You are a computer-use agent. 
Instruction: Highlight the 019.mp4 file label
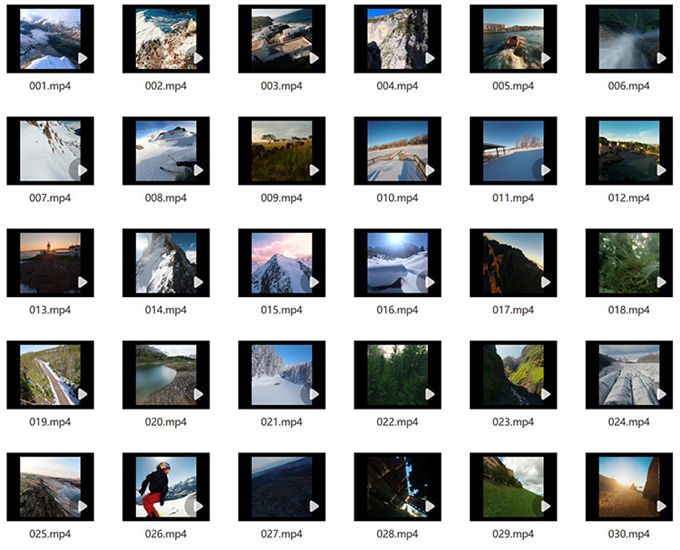pos(50,422)
